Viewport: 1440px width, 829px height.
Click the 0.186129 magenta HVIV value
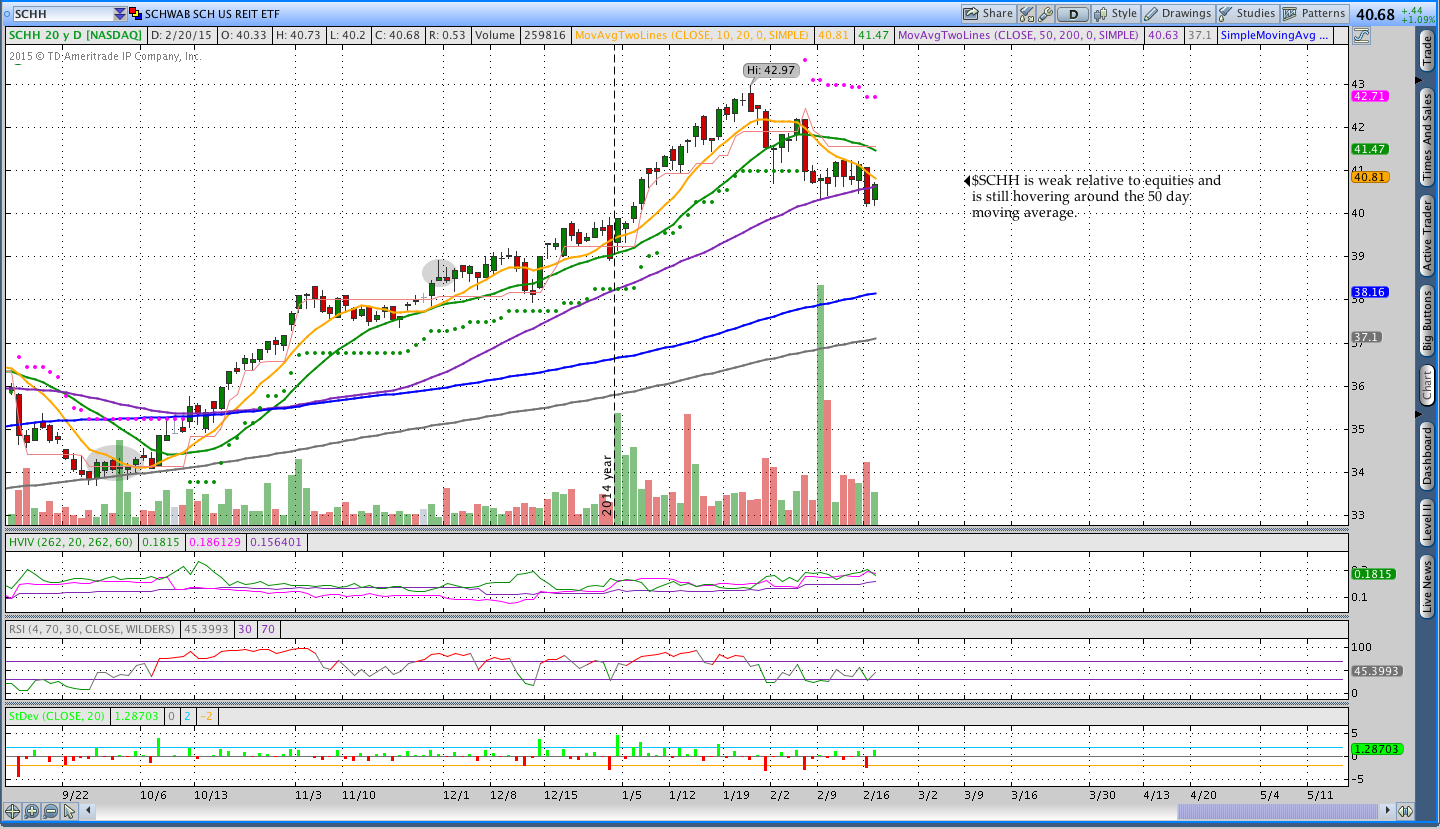[215, 541]
